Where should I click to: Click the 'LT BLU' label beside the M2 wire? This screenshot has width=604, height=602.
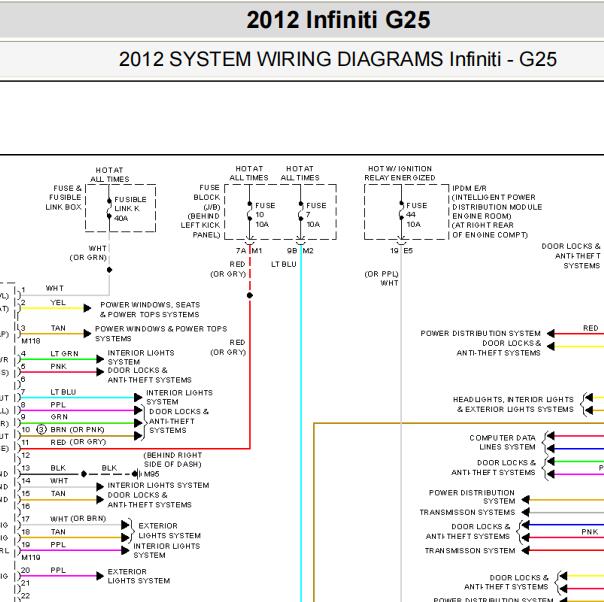tap(284, 264)
